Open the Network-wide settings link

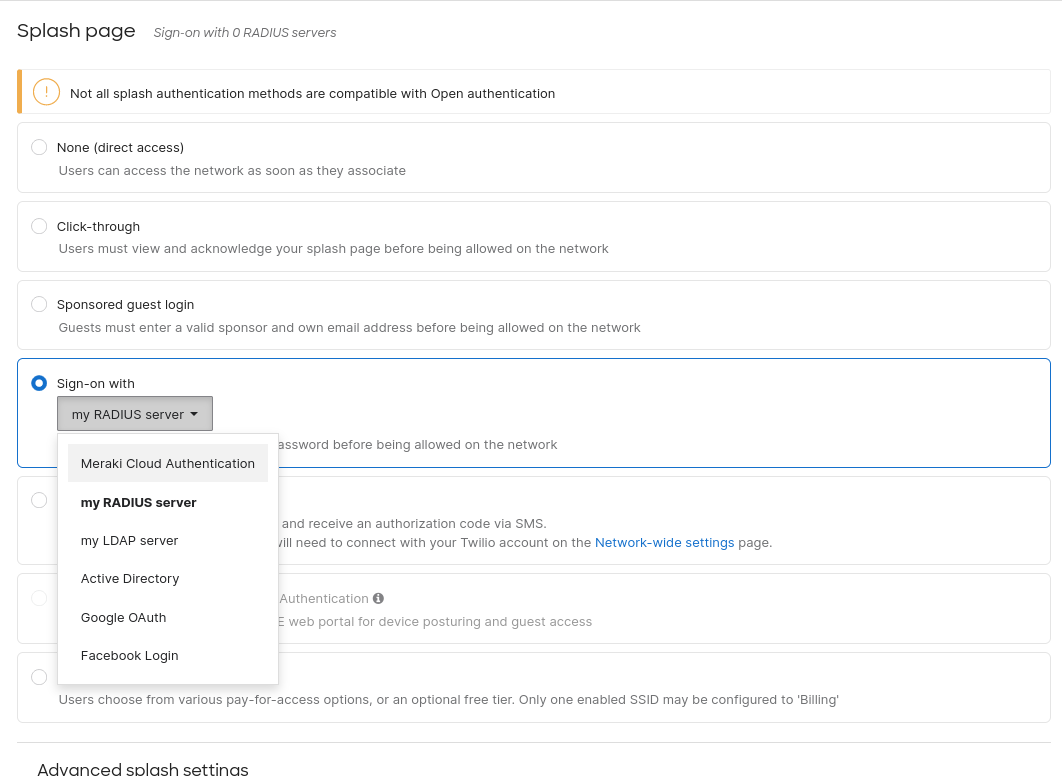pos(664,543)
